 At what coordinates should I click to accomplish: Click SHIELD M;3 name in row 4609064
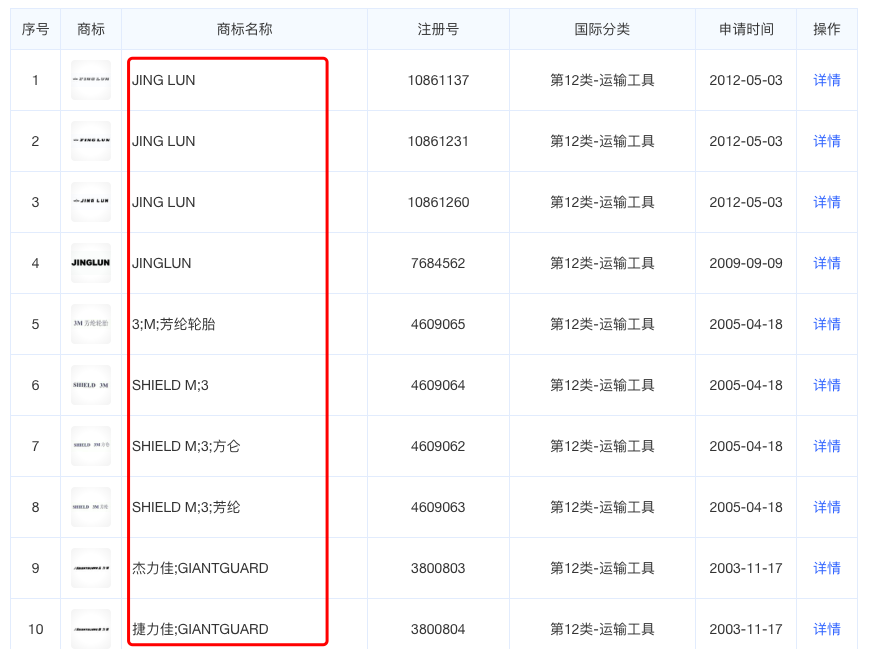[170, 385]
